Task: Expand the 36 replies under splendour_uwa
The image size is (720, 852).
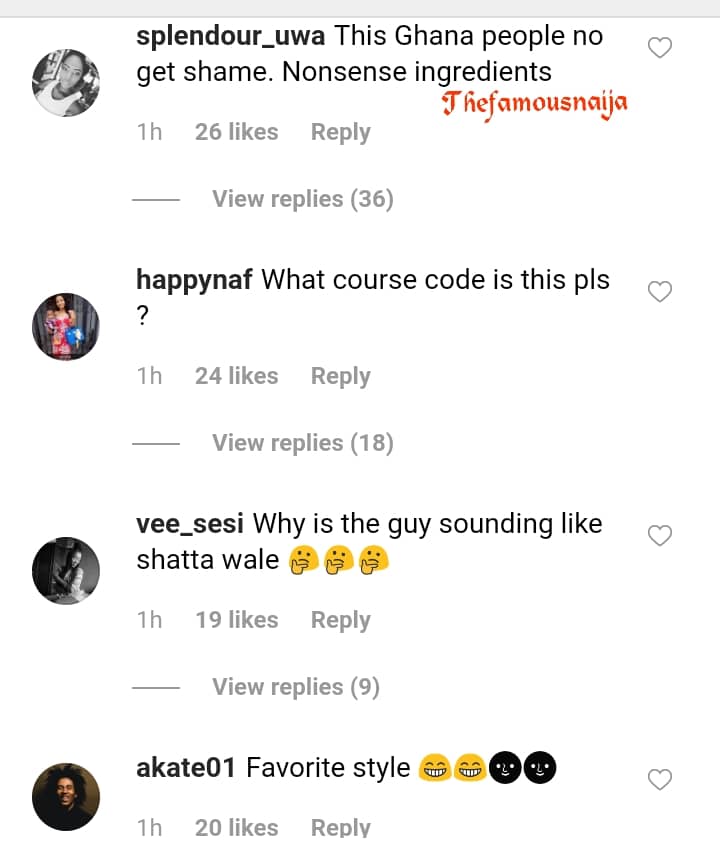Action: pyautogui.click(x=302, y=199)
